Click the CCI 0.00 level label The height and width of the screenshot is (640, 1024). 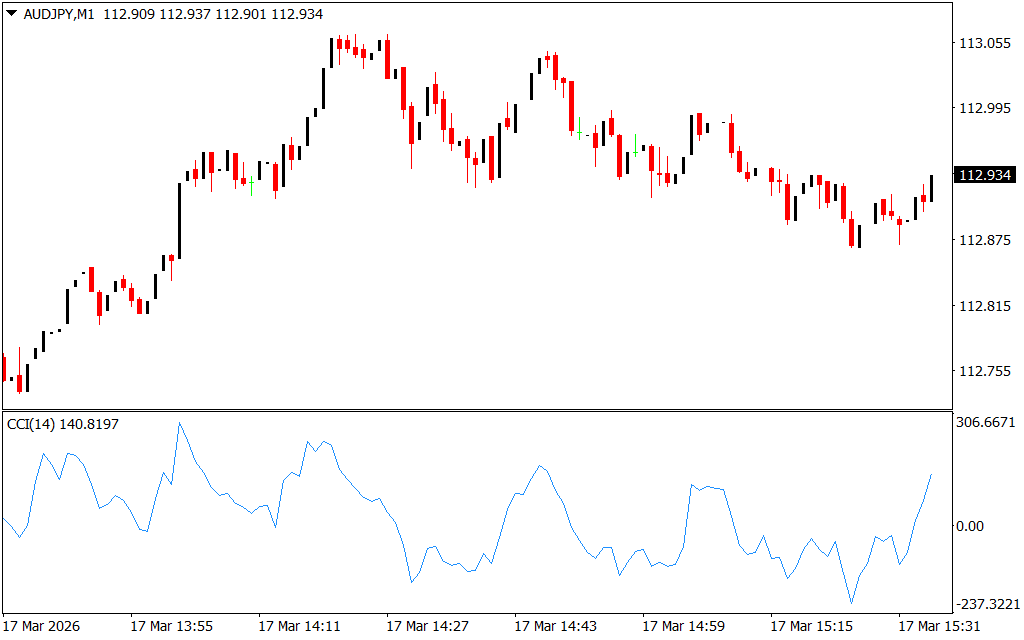click(972, 526)
